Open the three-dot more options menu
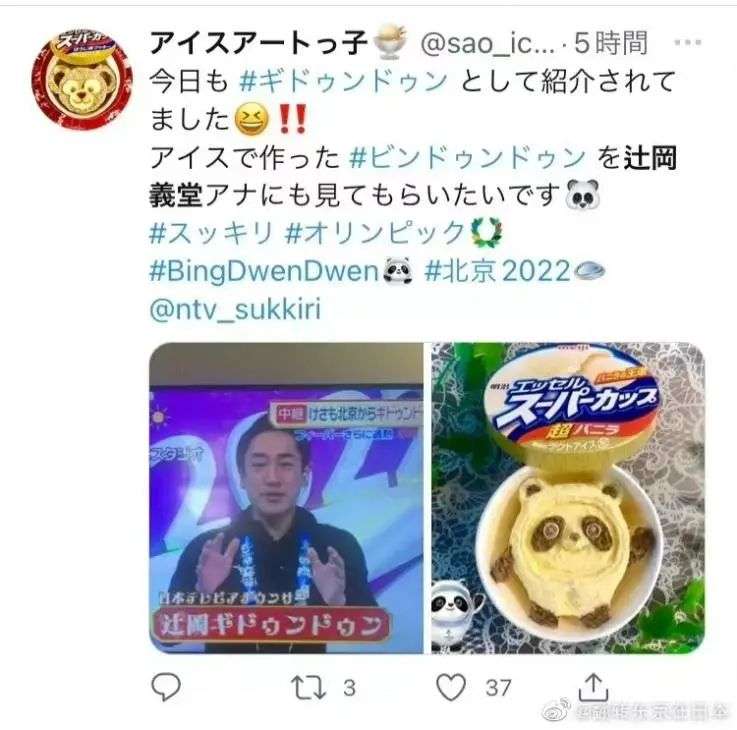The width and height of the screenshot is (737, 730). (688, 42)
